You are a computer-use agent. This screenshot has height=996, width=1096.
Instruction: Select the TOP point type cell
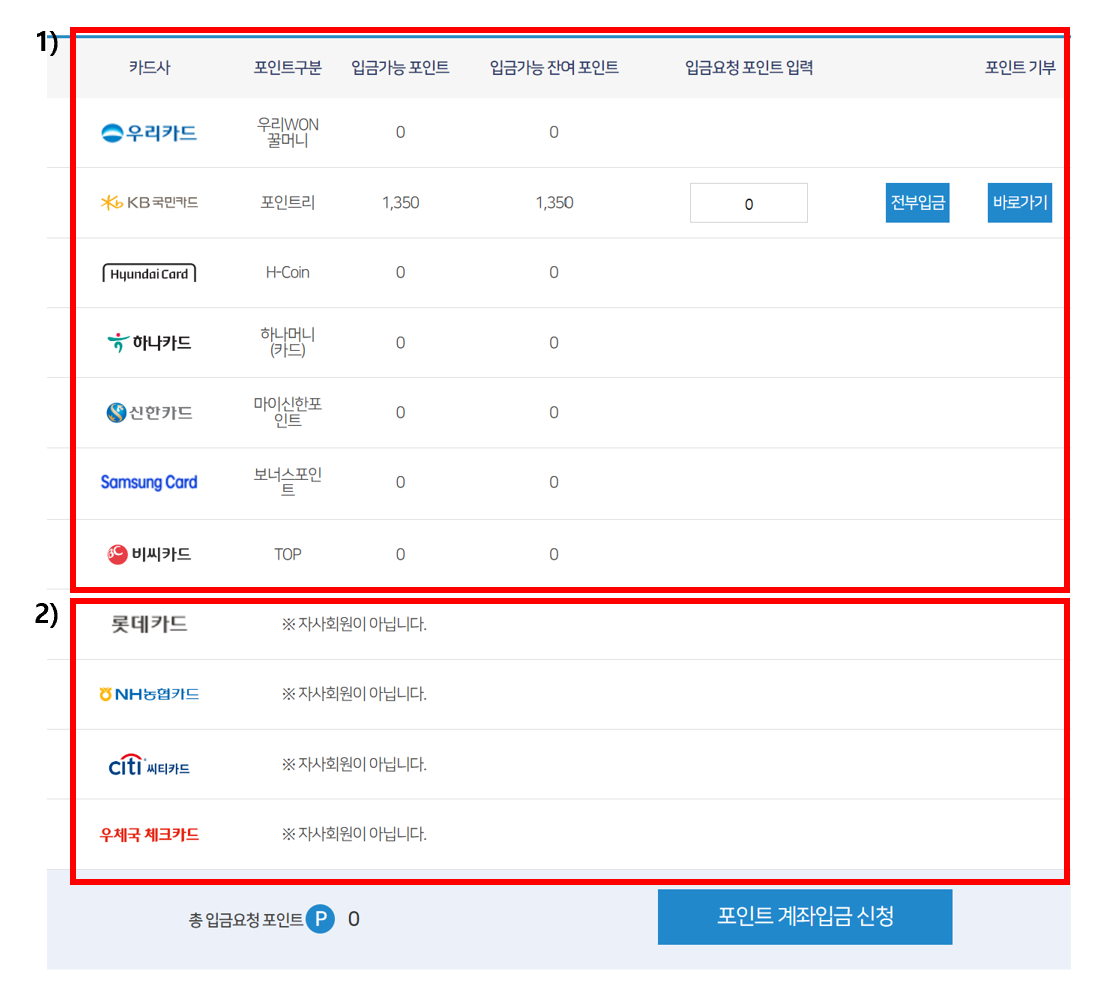(x=287, y=554)
